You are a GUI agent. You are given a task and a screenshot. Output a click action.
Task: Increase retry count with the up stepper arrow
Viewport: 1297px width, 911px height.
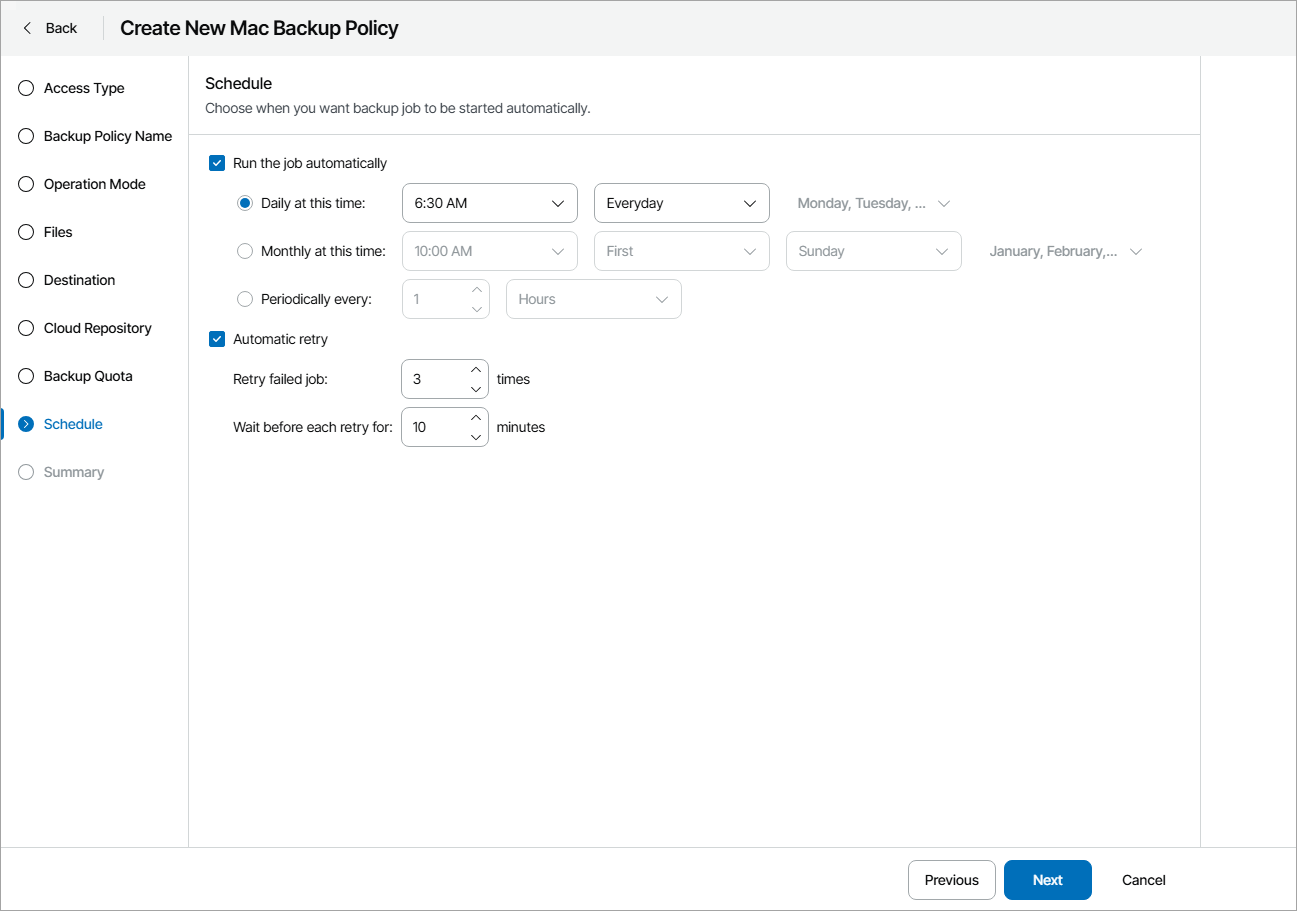coord(476,370)
